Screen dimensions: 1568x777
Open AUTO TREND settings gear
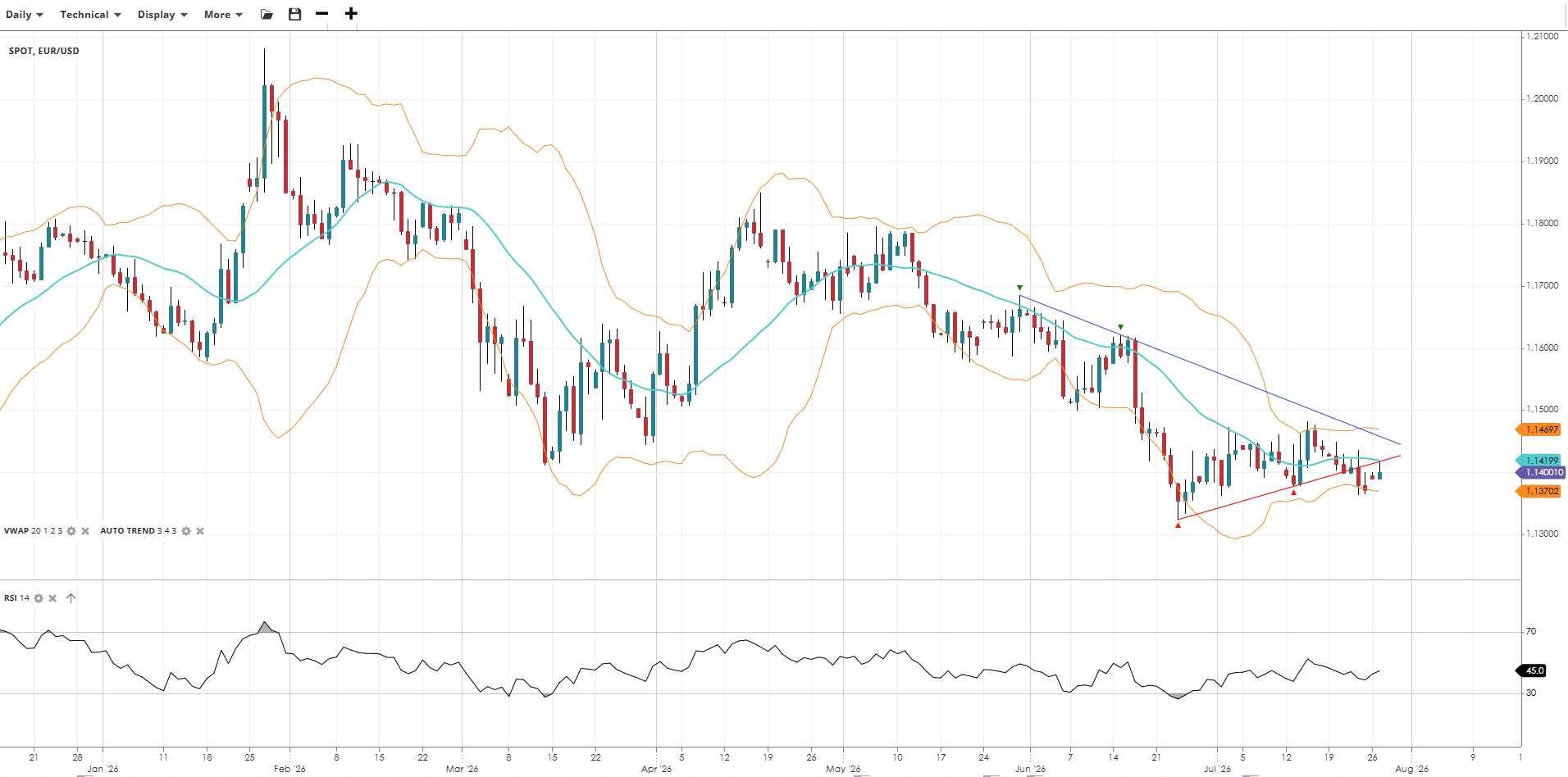[x=186, y=531]
